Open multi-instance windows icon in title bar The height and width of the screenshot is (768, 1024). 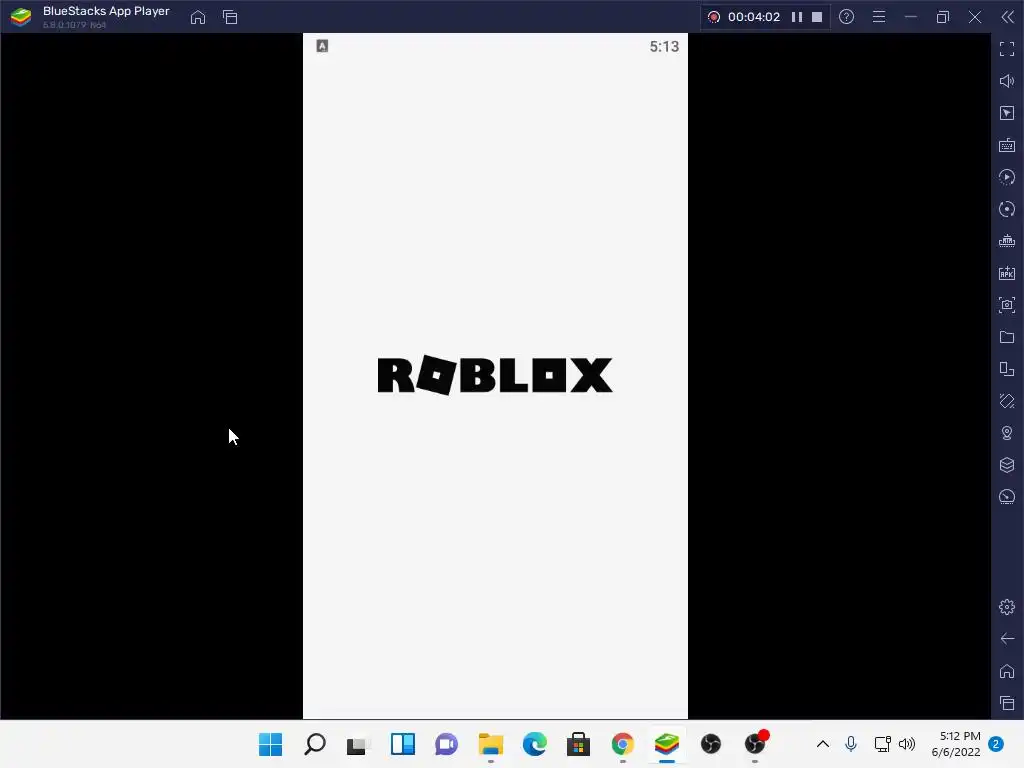tap(230, 17)
